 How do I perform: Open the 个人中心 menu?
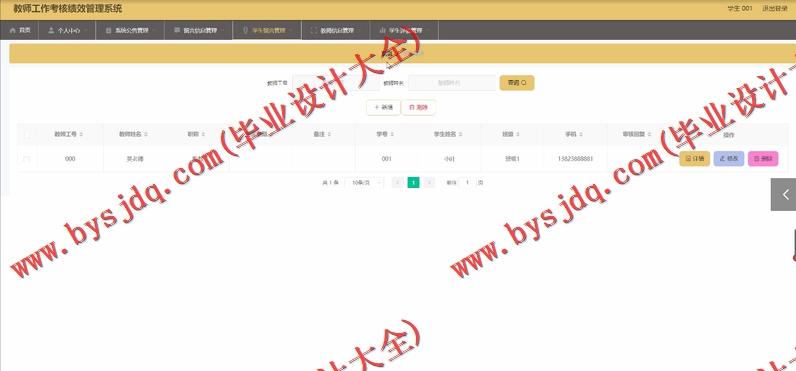point(68,30)
